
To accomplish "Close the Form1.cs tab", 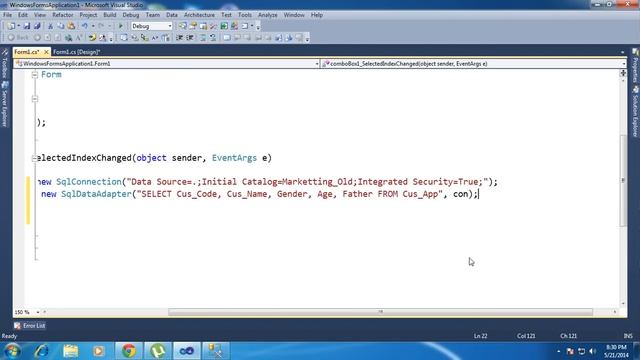I will pyautogui.click(x=46, y=52).
